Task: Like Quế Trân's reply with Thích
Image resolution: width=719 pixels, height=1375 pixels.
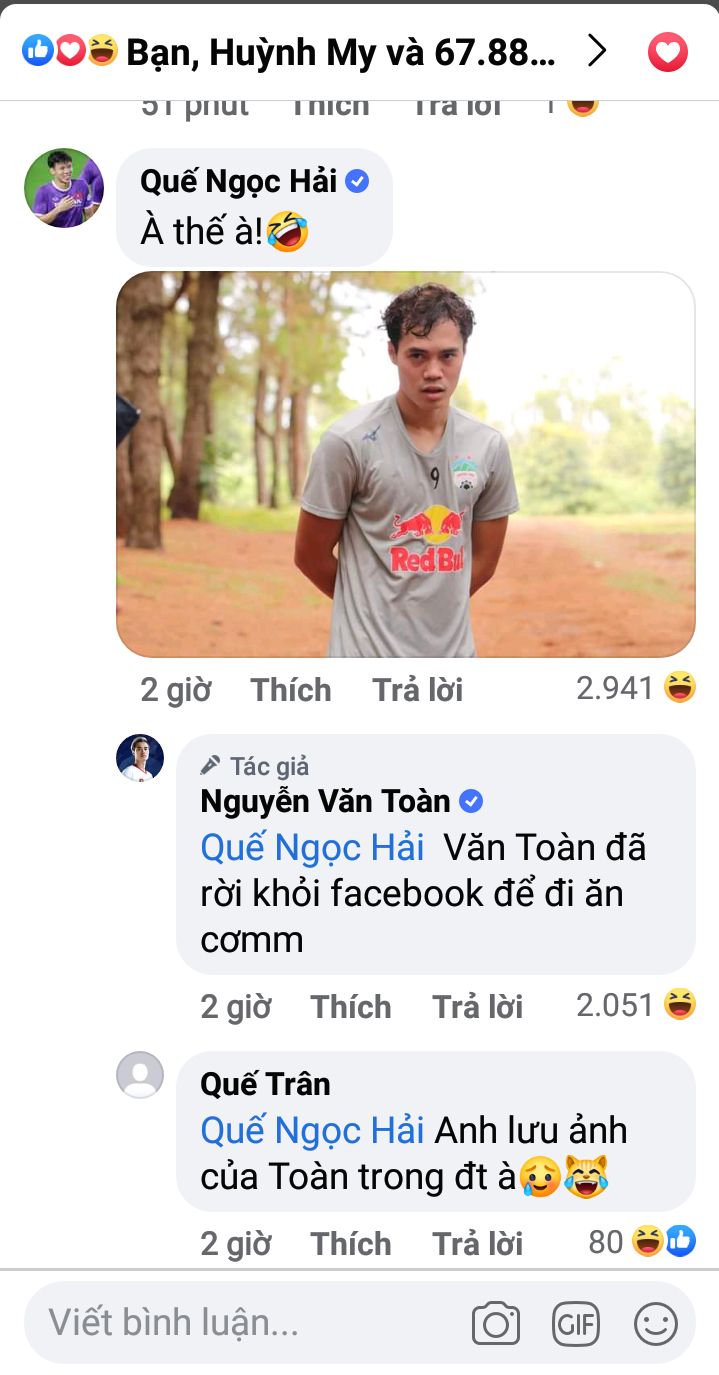Action: point(351,1244)
